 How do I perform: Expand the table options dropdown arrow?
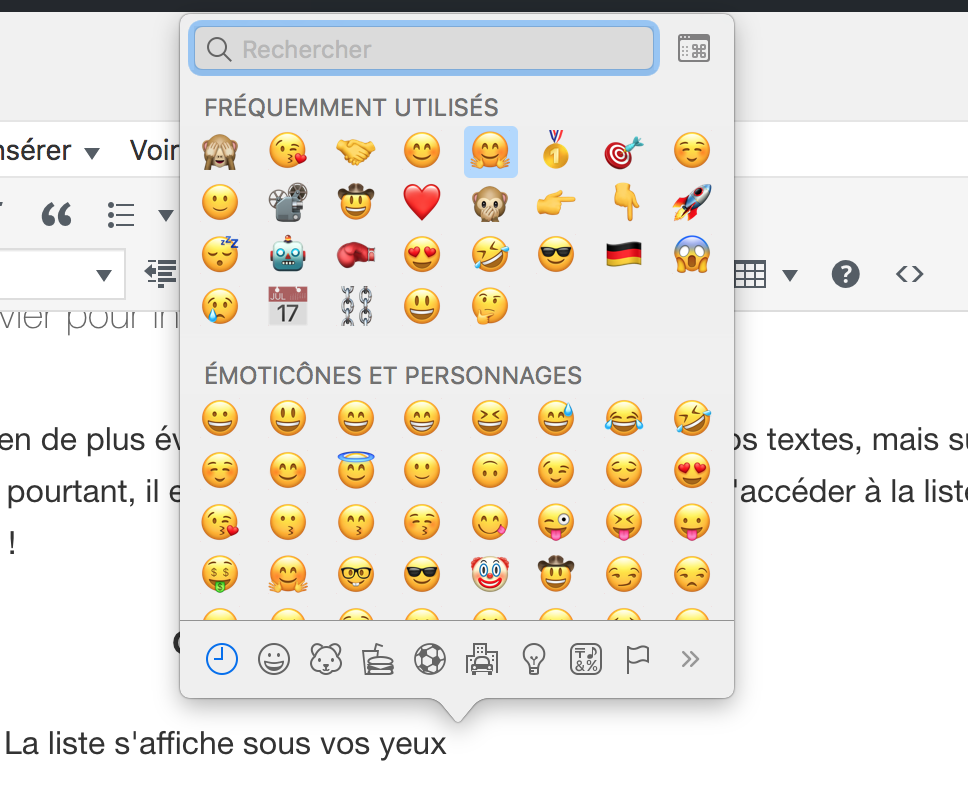tap(790, 273)
